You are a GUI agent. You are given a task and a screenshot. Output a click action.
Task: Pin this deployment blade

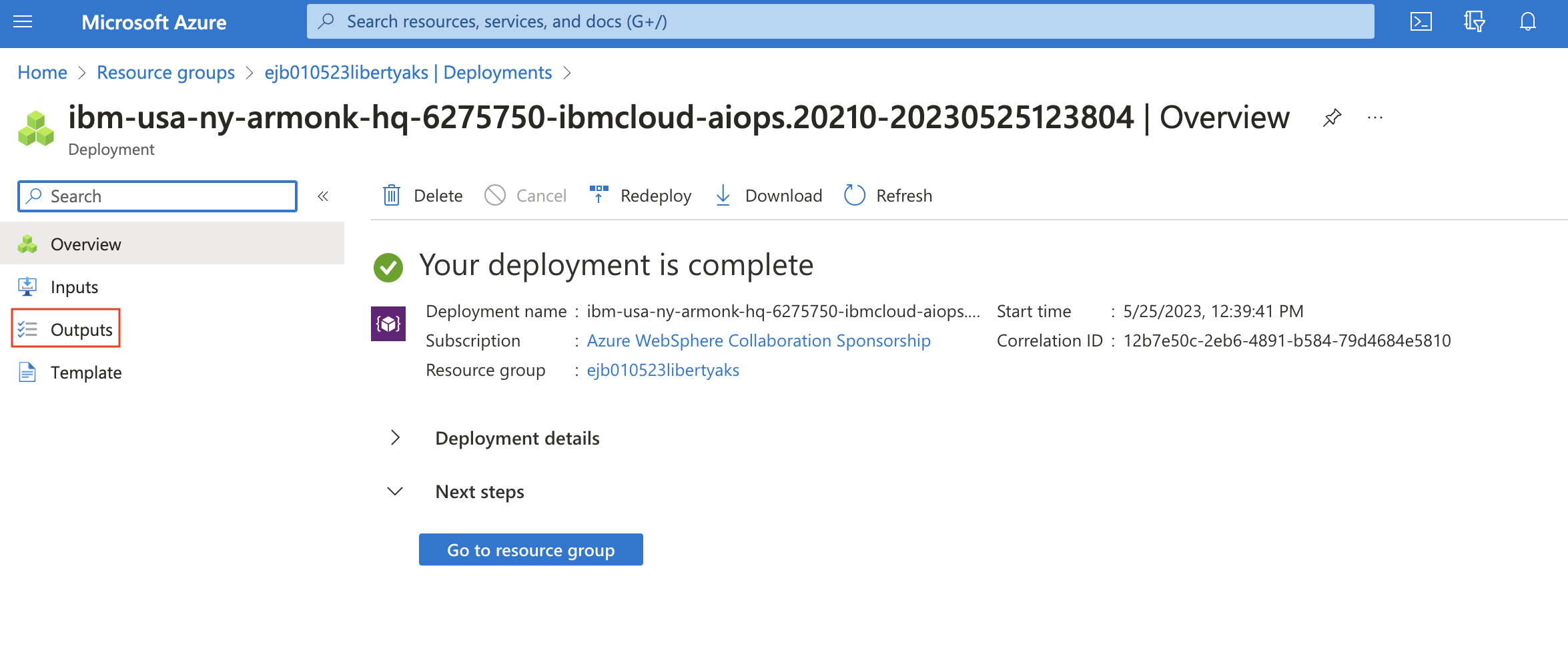[x=1332, y=118]
